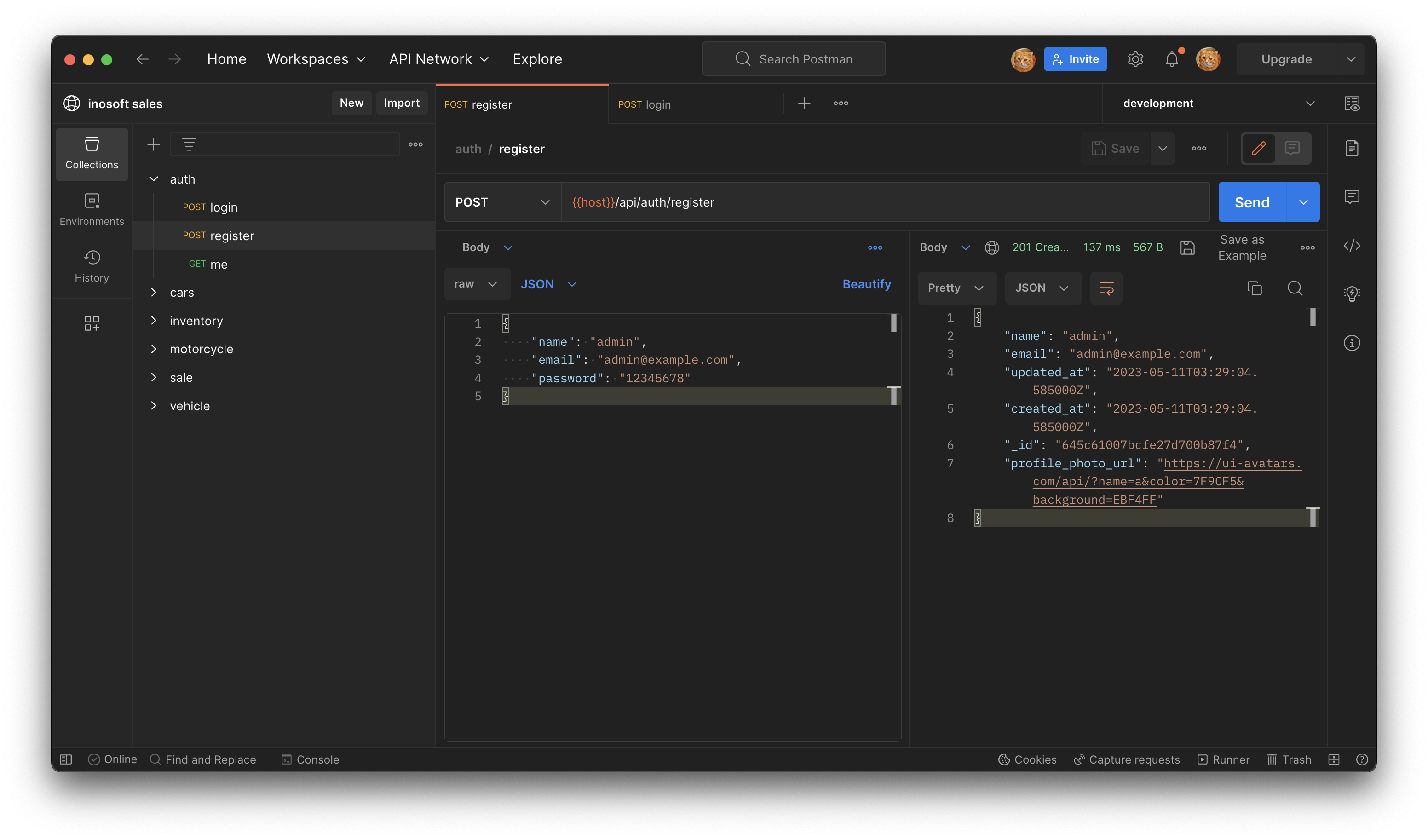Go to the Explore page
The width and height of the screenshot is (1428, 840).
click(x=537, y=59)
